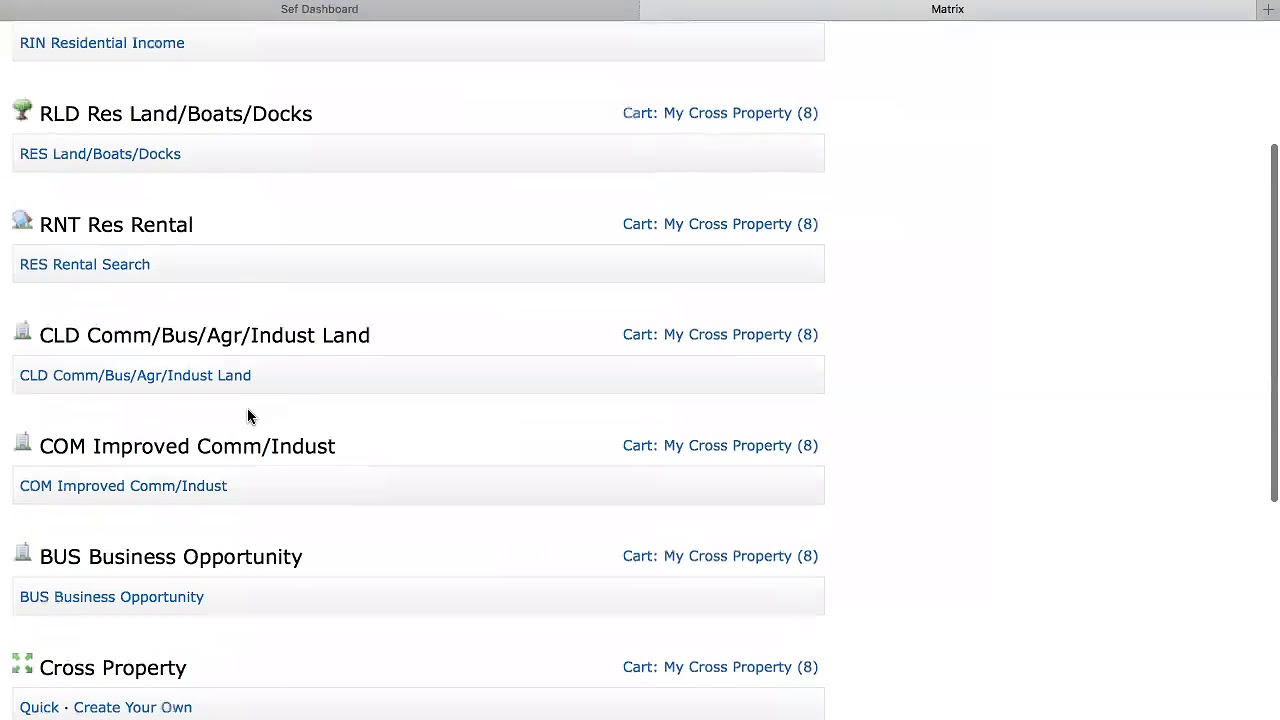Open the cart link in the COM Improved row
This screenshot has height=720, width=1280.
click(720, 445)
